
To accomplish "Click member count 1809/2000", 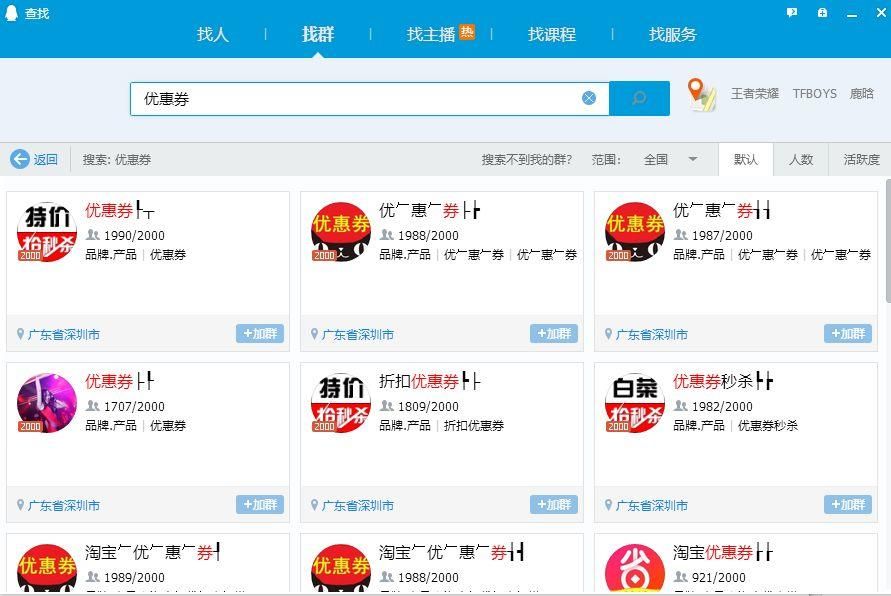I will point(428,406).
